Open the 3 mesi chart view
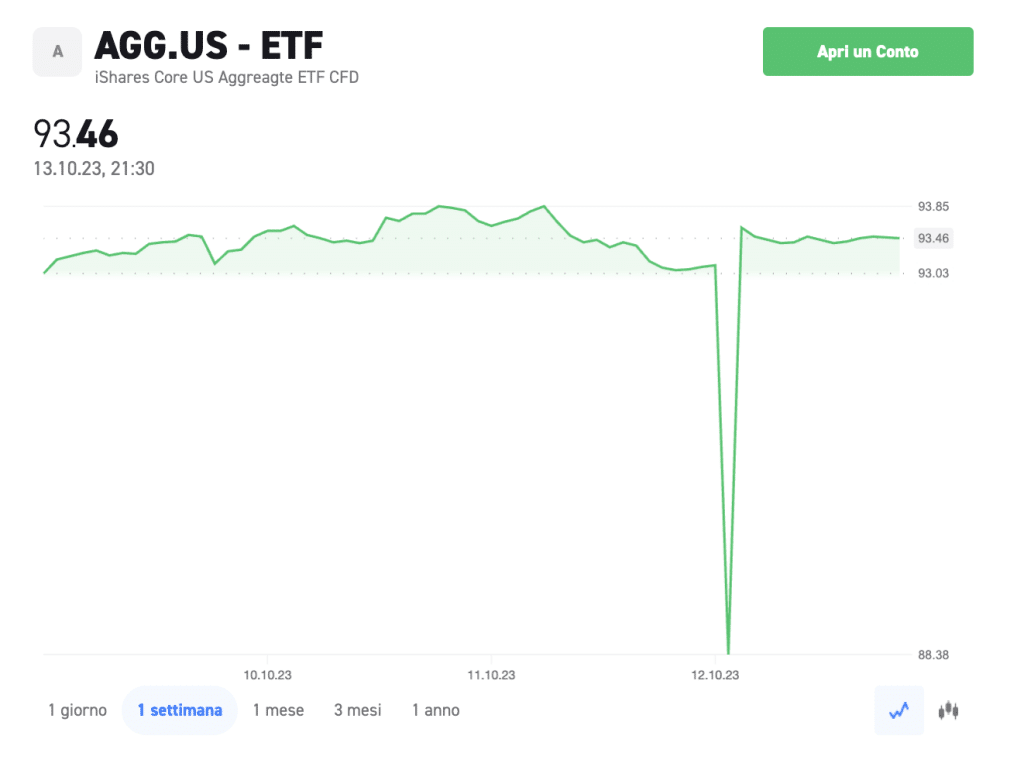 pos(357,710)
